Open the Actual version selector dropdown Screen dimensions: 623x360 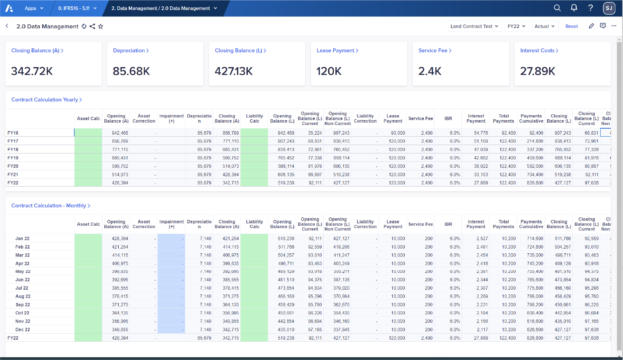click(x=544, y=26)
